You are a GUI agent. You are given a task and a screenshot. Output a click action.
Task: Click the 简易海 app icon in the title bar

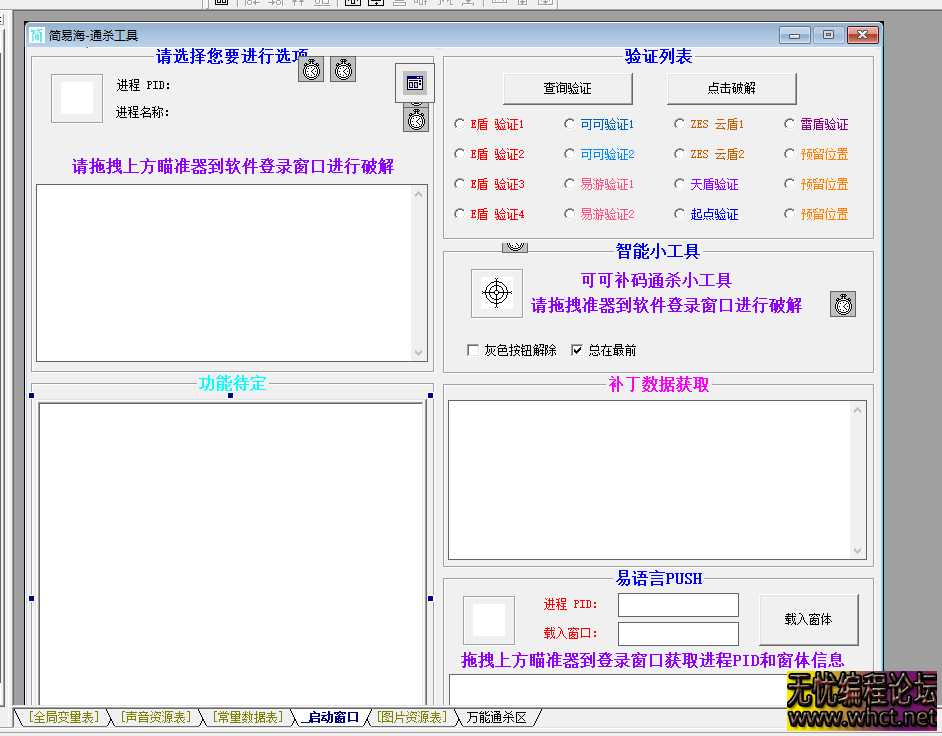37,35
